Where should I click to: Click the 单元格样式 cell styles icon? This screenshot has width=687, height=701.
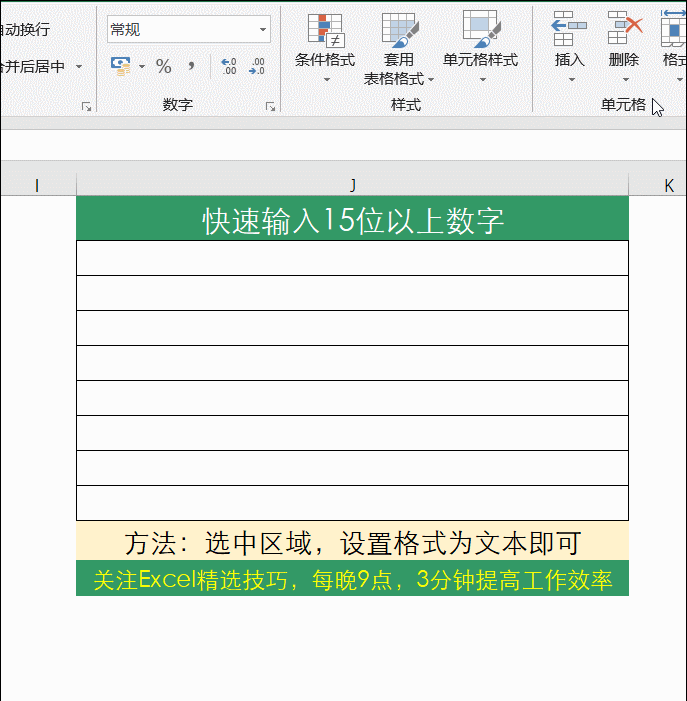pos(481,29)
